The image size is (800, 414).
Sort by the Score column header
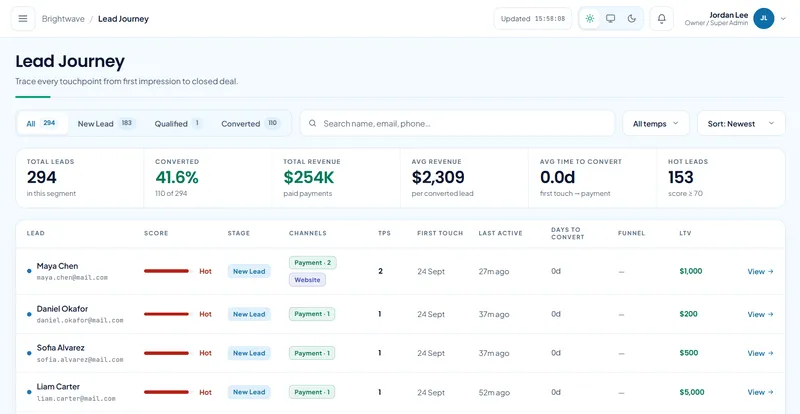(x=156, y=233)
